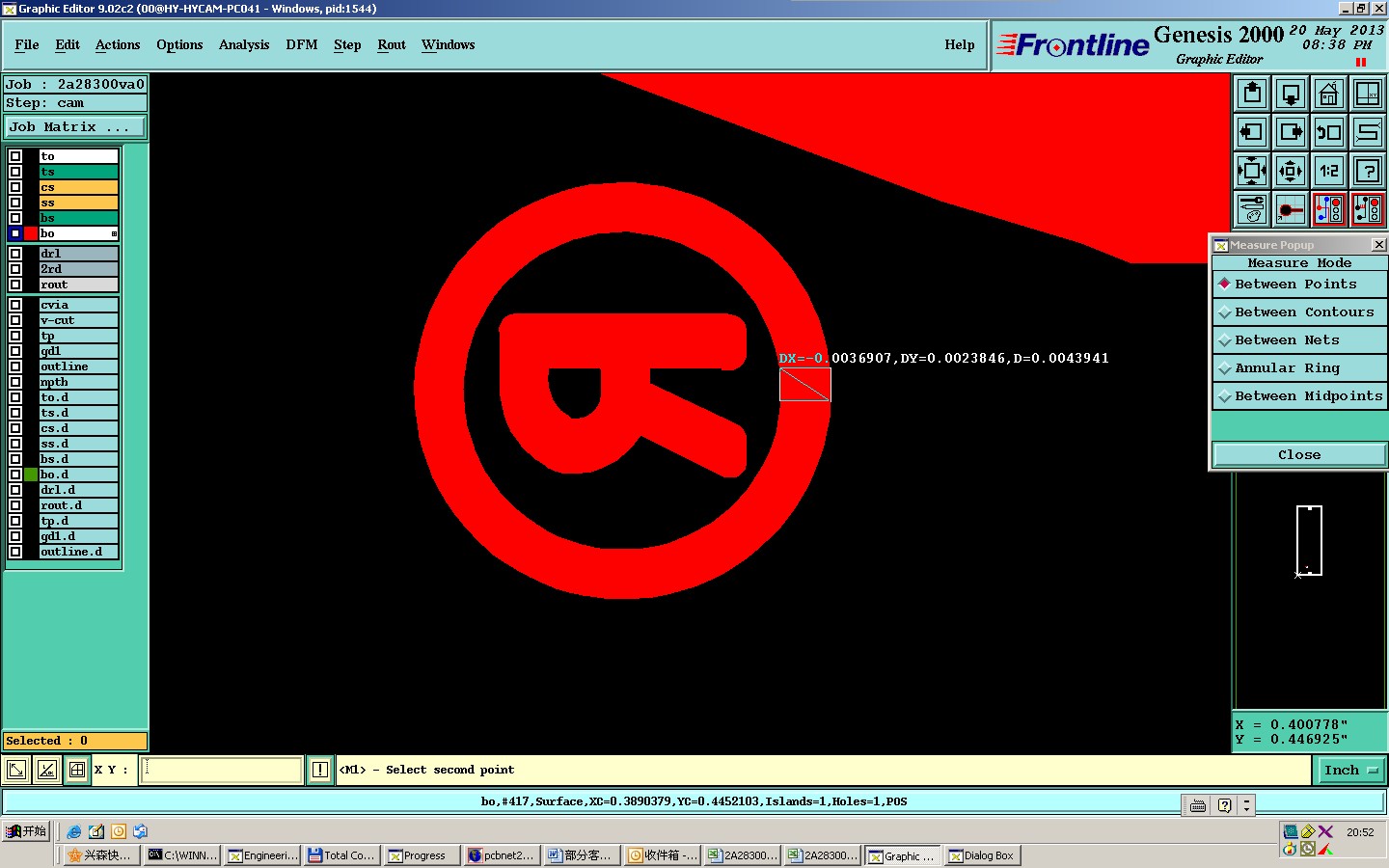
Task: Click the XY zoom window icon
Action: tap(1368, 94)
